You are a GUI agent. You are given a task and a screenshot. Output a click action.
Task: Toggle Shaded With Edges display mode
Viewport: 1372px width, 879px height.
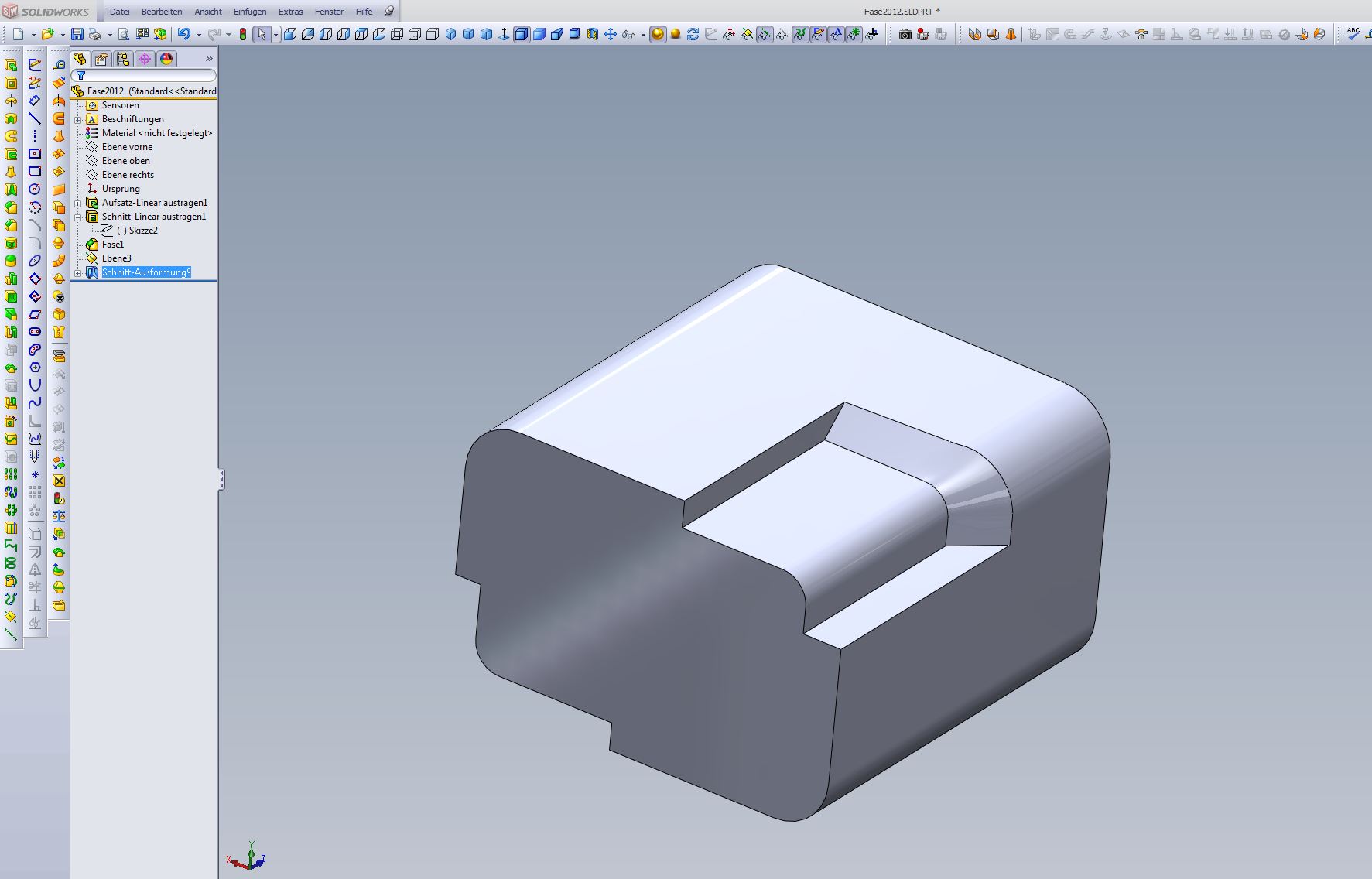pos(522,34)
